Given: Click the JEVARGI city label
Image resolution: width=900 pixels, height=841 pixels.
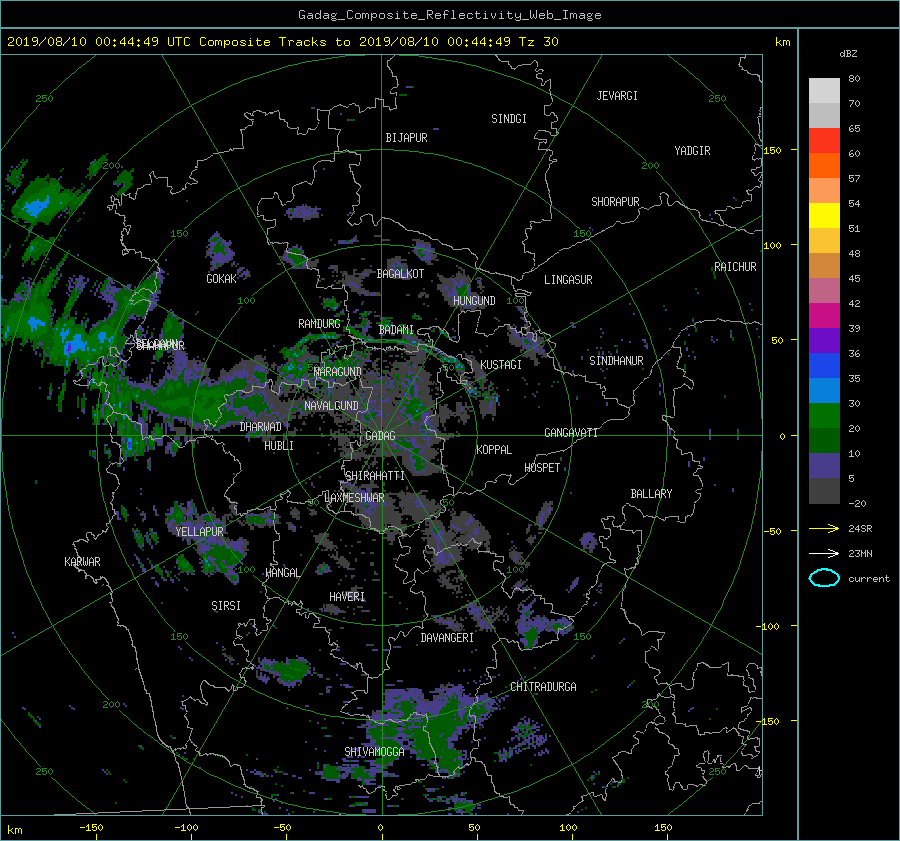Looking at the screenshot, I should 617,96.
